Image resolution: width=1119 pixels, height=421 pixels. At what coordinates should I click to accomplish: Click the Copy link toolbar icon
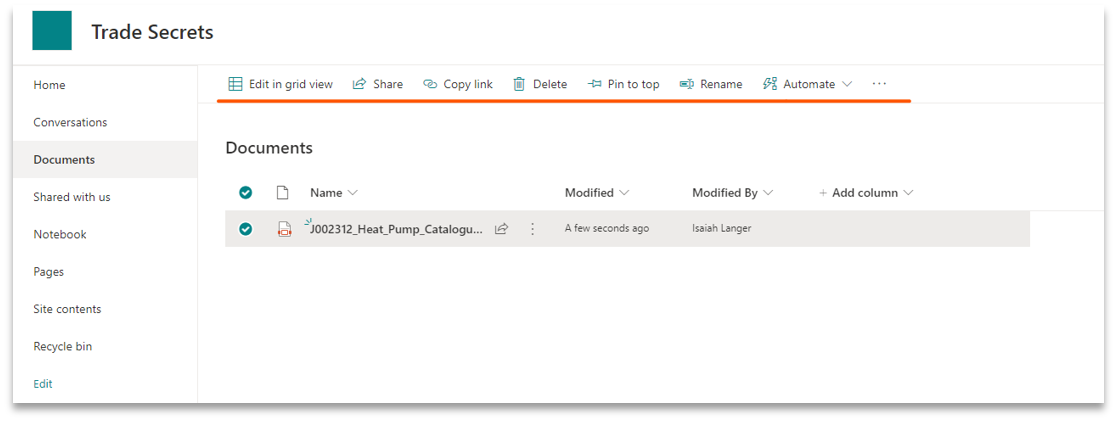430,84
